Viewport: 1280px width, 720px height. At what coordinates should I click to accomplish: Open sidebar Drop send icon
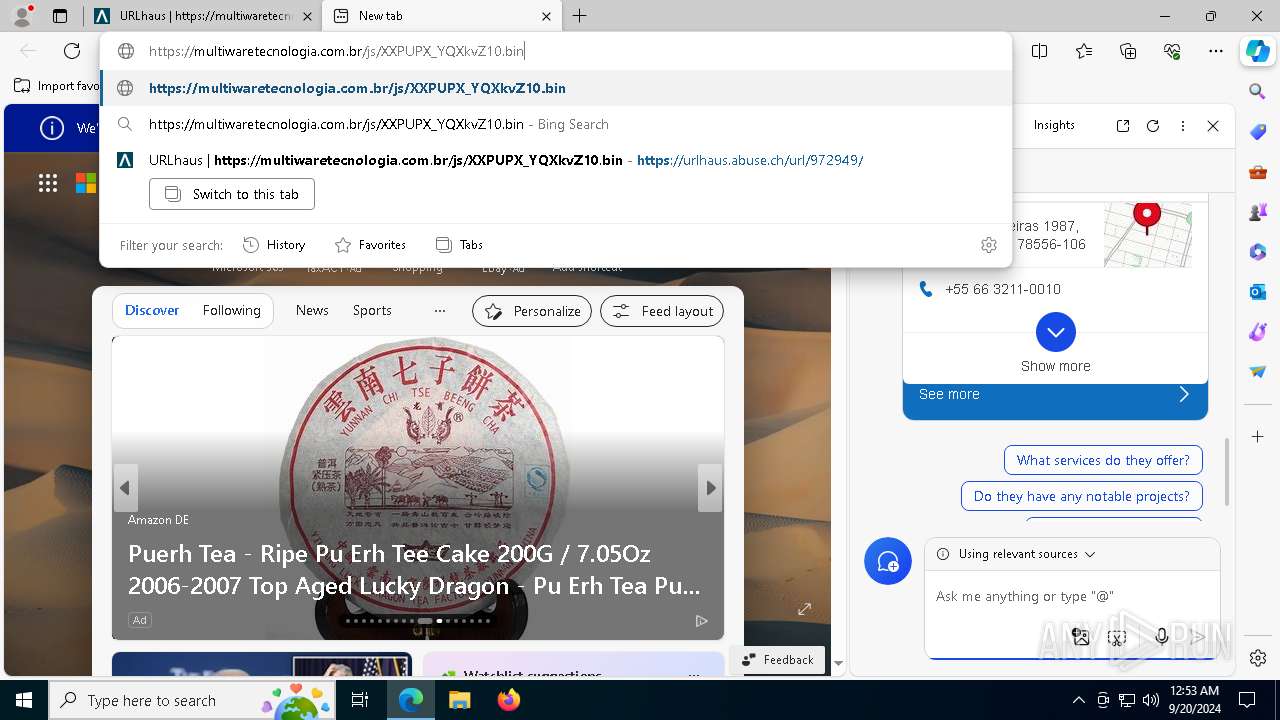click(1258, 372)
